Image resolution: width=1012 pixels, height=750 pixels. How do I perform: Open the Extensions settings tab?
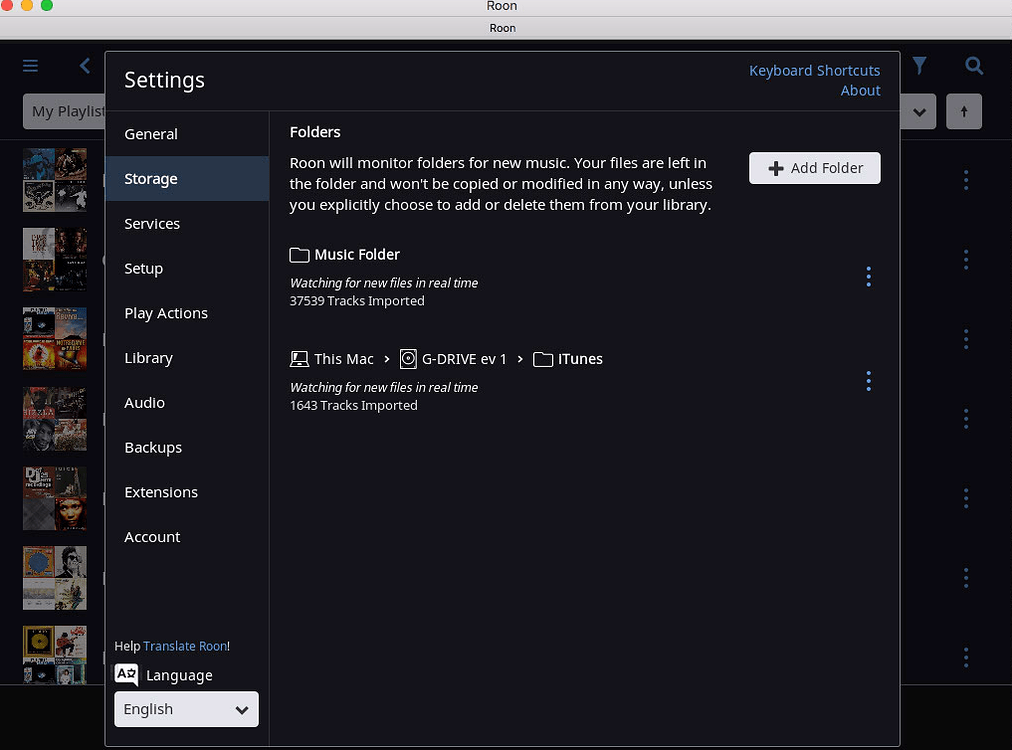(187, 492)
